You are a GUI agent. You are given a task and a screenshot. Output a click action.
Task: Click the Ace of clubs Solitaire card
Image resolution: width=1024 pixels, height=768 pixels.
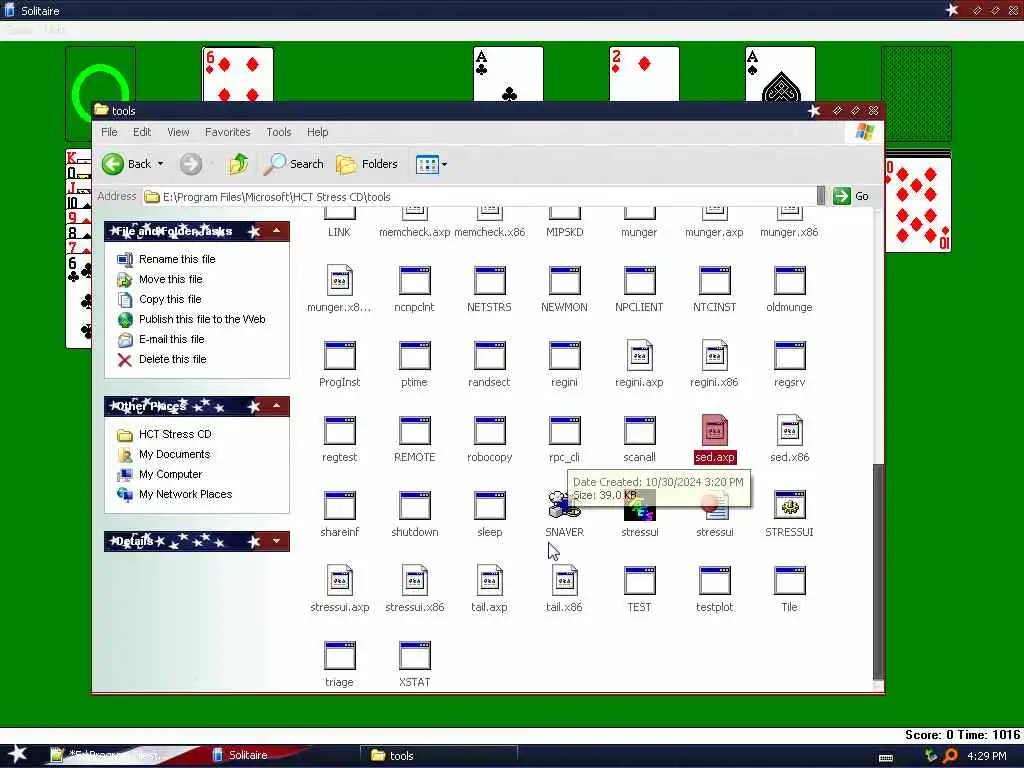click(x=508, y=74)
